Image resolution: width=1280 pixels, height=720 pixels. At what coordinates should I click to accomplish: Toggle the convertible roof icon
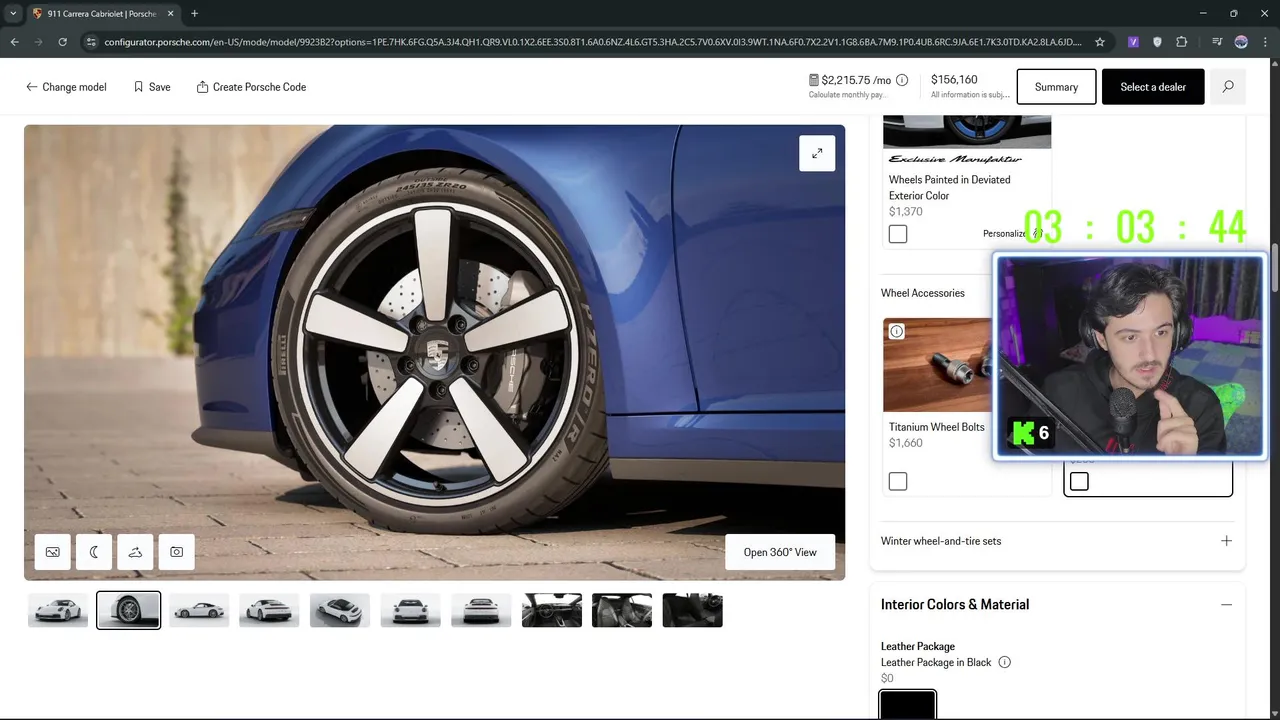point(135,552)
